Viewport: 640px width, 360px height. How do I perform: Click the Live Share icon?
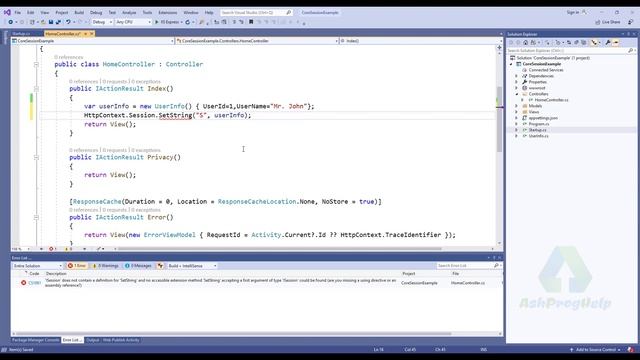pyautogui.click(x=598, y=22)
